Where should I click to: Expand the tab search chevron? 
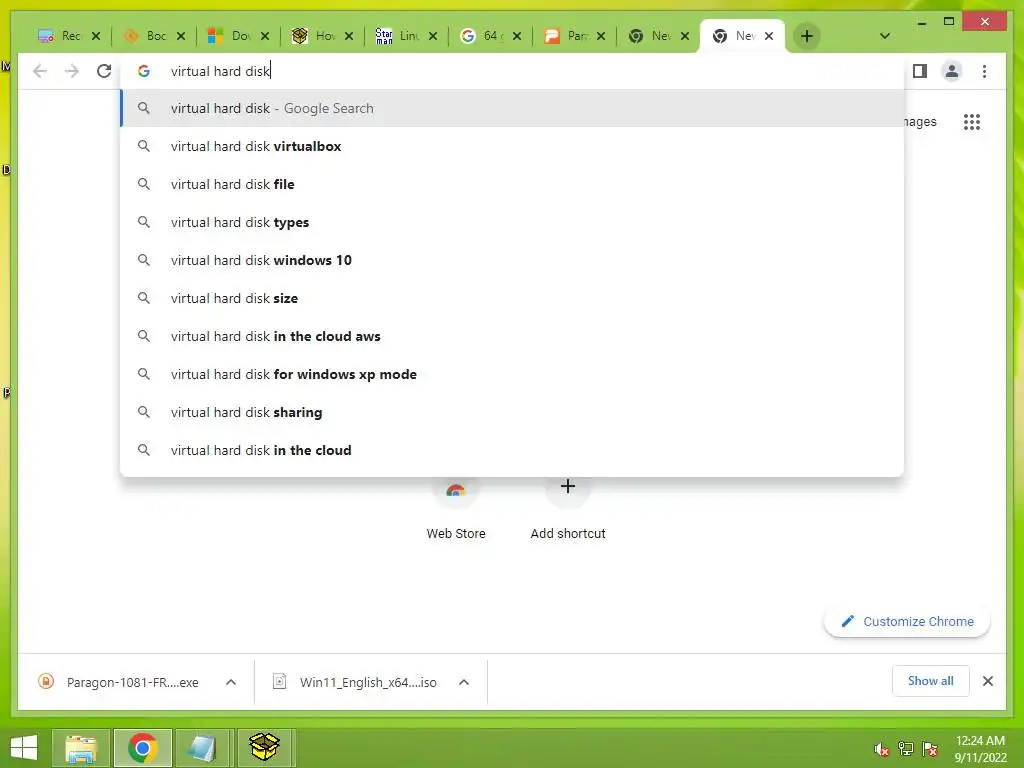(884, 36)
